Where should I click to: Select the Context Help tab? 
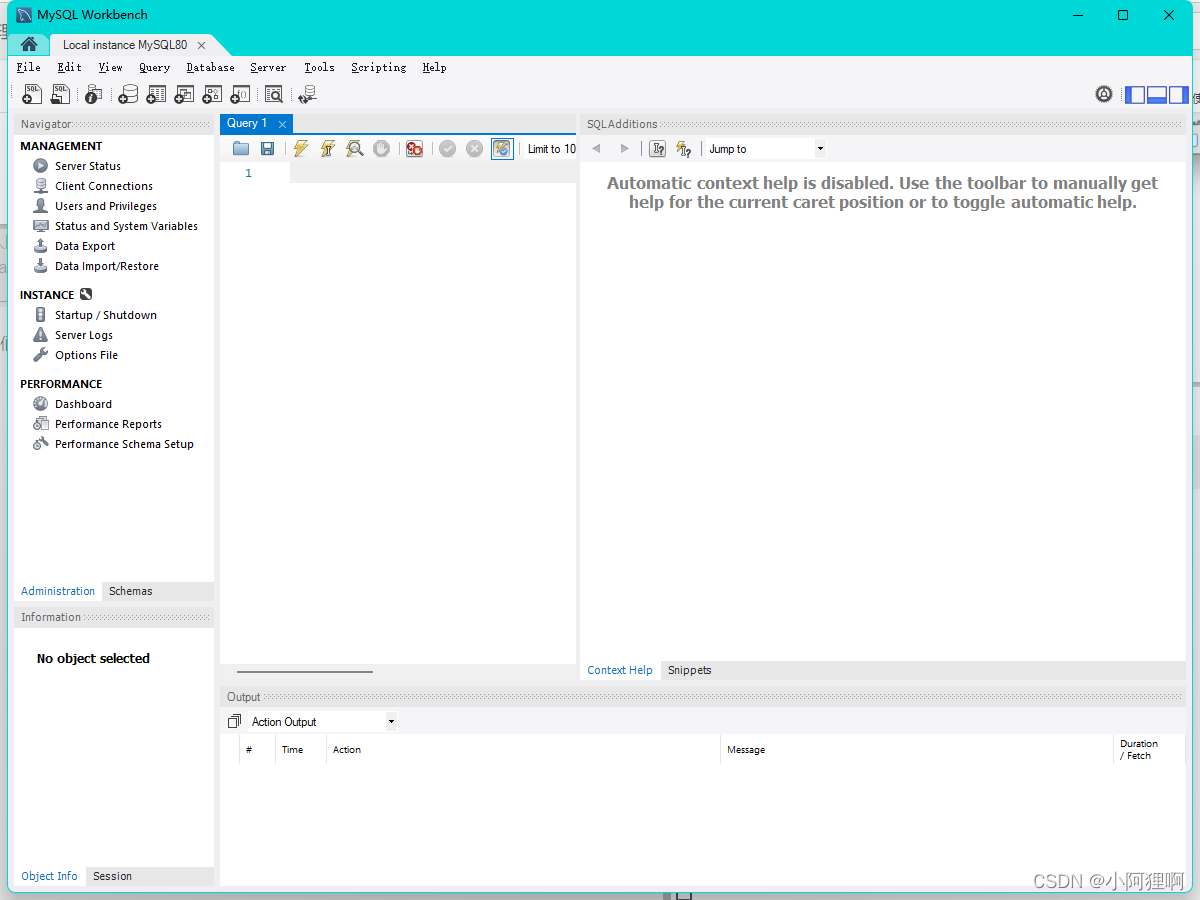click(x=620, y=670)
